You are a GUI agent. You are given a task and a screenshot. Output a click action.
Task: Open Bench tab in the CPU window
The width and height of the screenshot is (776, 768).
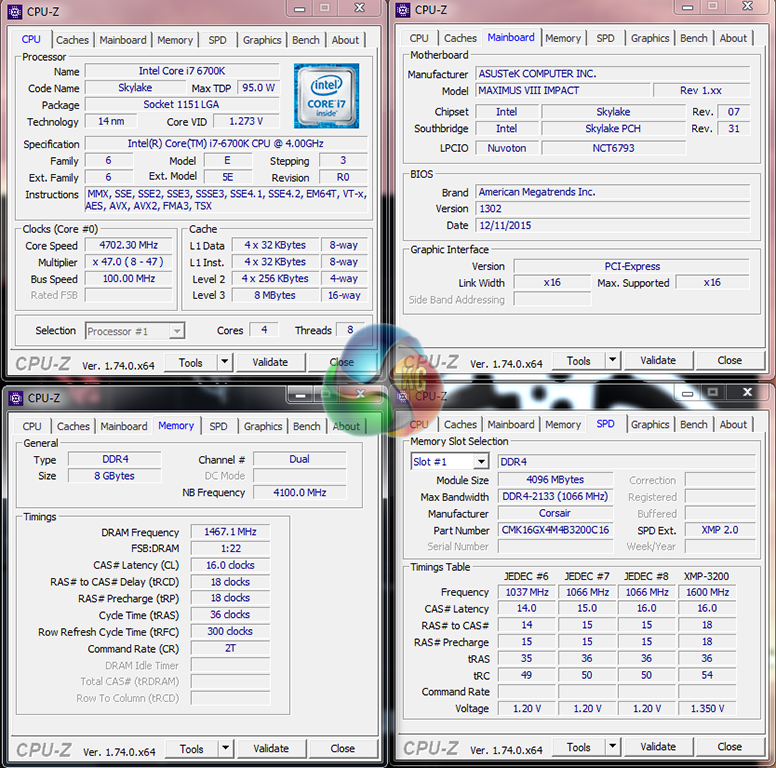click(305, 40)
